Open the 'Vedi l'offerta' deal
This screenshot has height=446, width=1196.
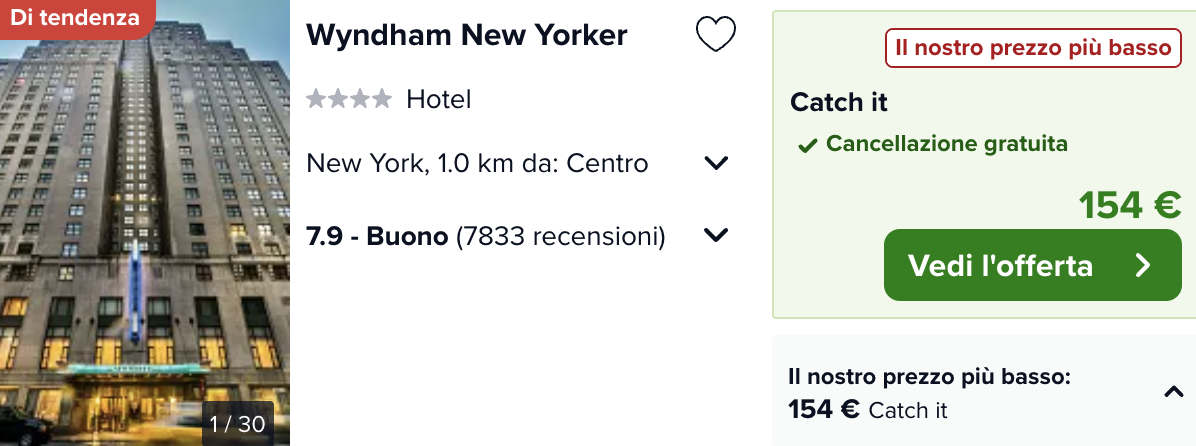(x=1032, y=265)
